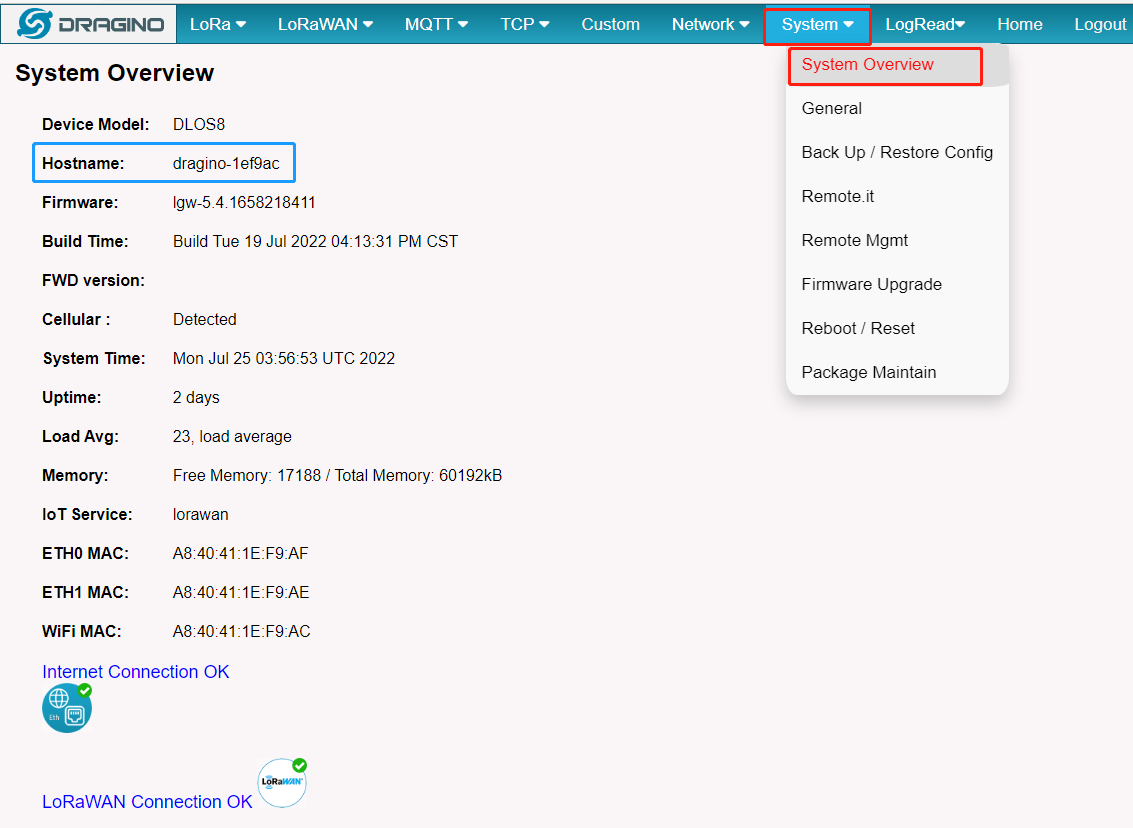Click the hostname value dragino-1ef9ac

click(226, 164)
